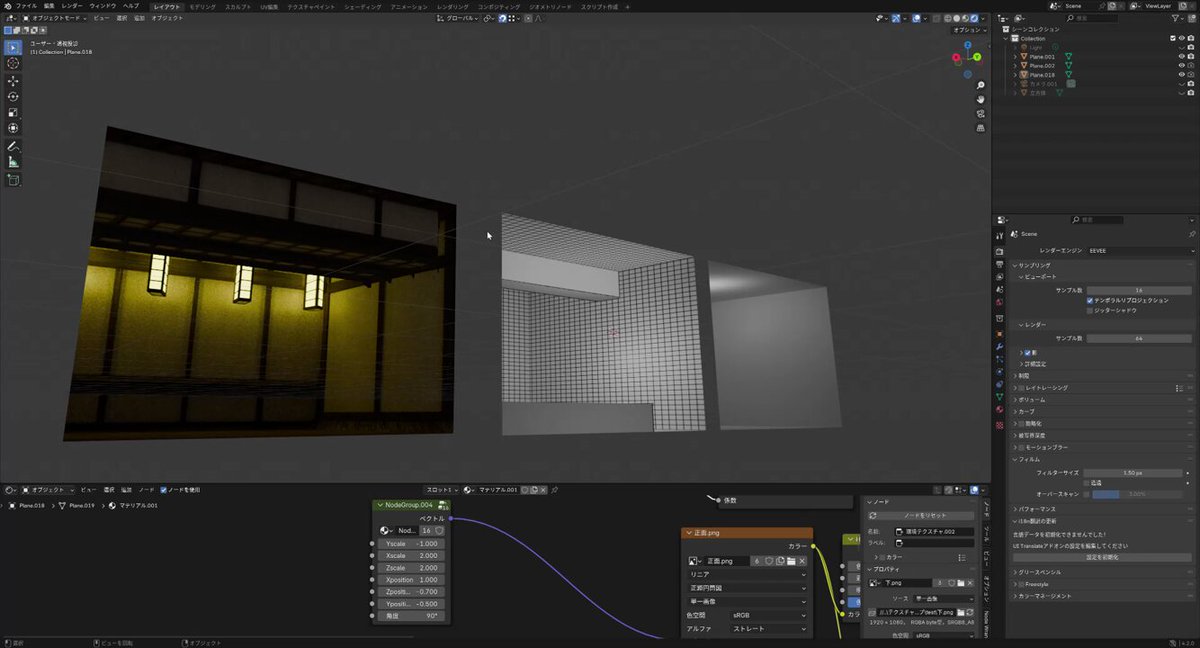Click the magnifier zoom icon in viewport sidebar
This screenshot has height=648, width=1200.
point(981,85)
